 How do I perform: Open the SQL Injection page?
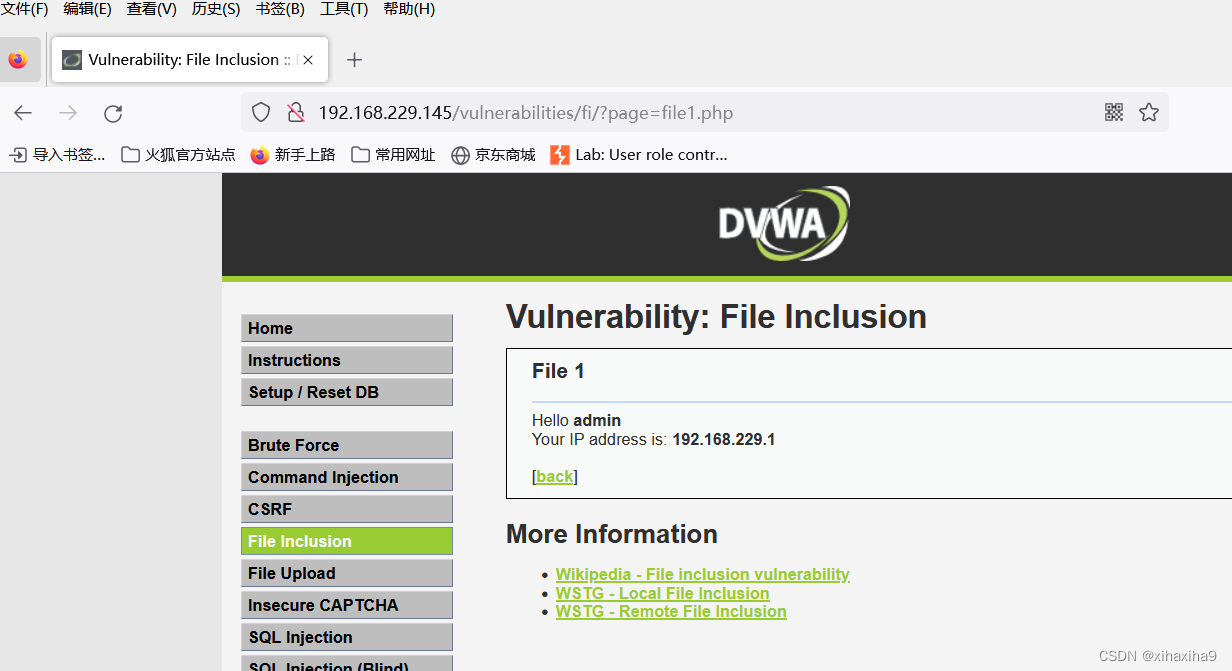347,637
